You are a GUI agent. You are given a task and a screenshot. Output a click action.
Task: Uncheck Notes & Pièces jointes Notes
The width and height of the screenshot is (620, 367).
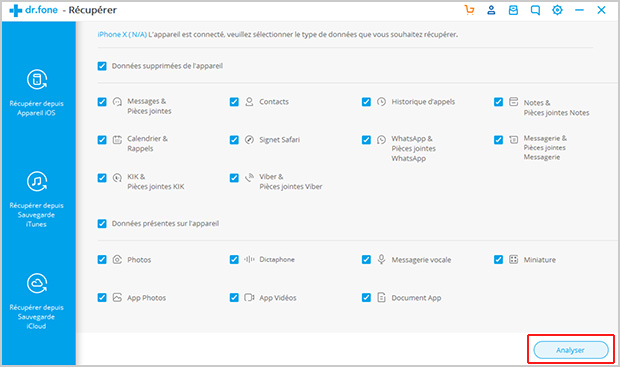498,102
